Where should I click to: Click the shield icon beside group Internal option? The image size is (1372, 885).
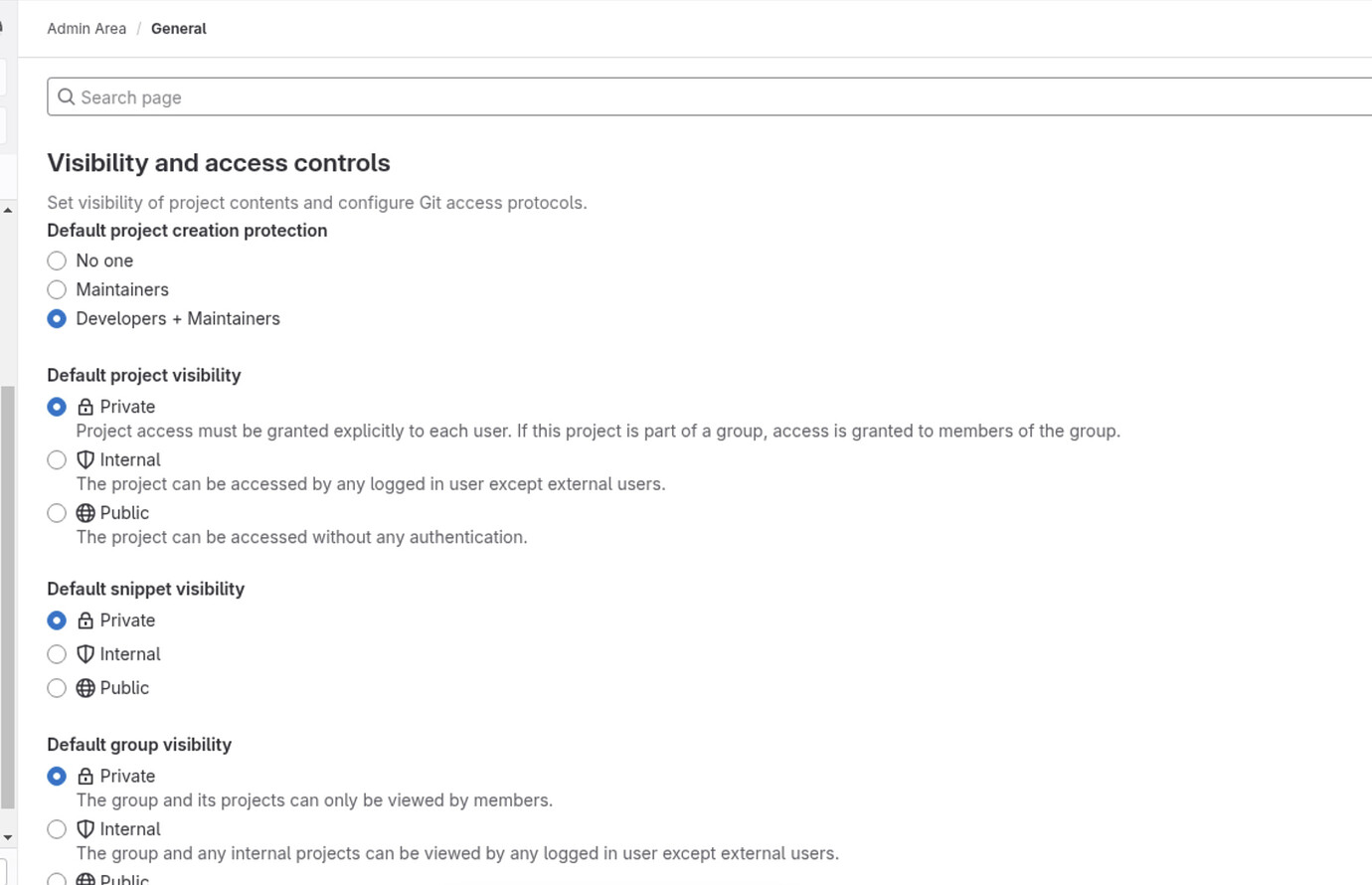pos(86,828)
